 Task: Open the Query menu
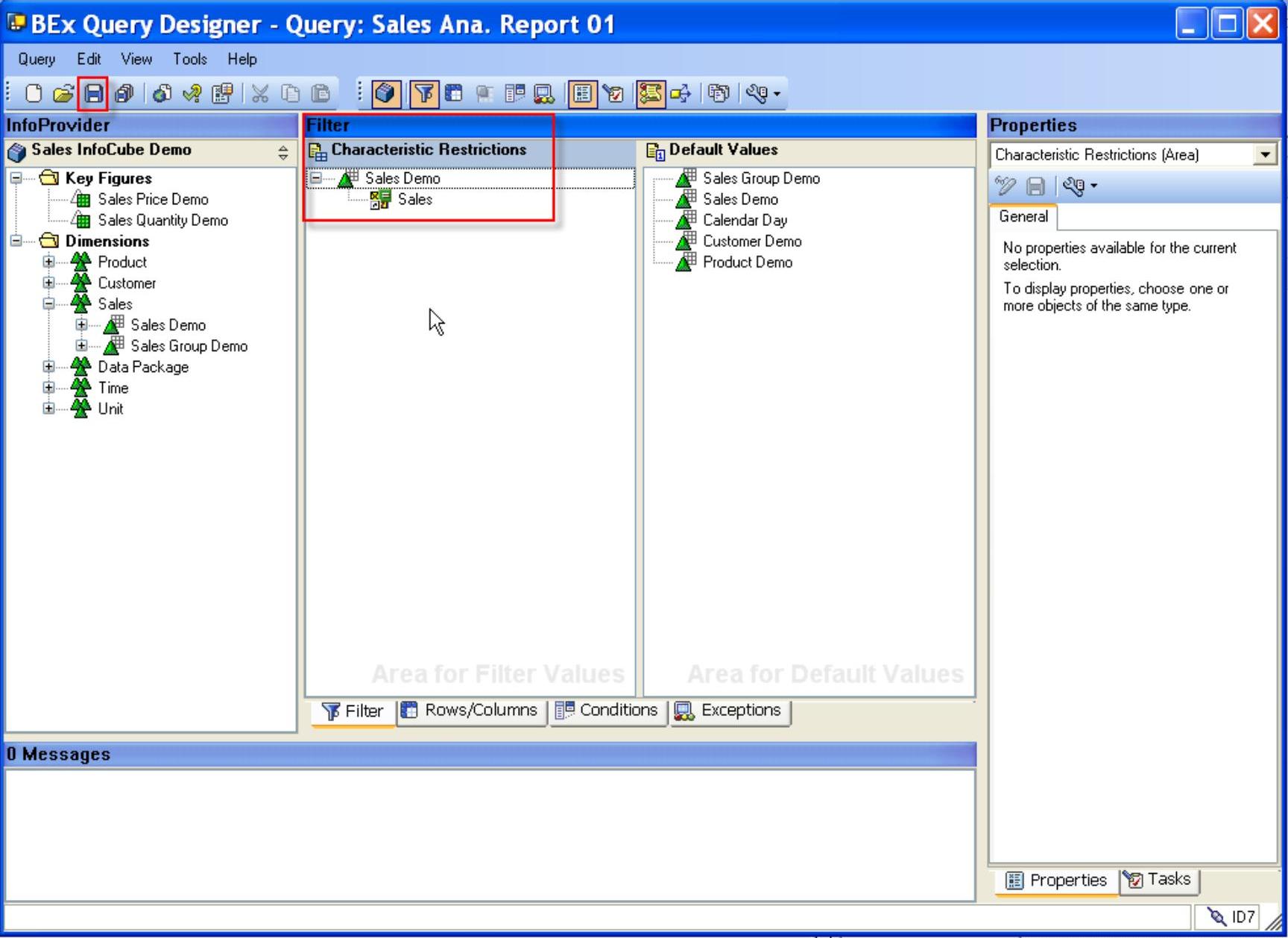(x=37, y=59)
